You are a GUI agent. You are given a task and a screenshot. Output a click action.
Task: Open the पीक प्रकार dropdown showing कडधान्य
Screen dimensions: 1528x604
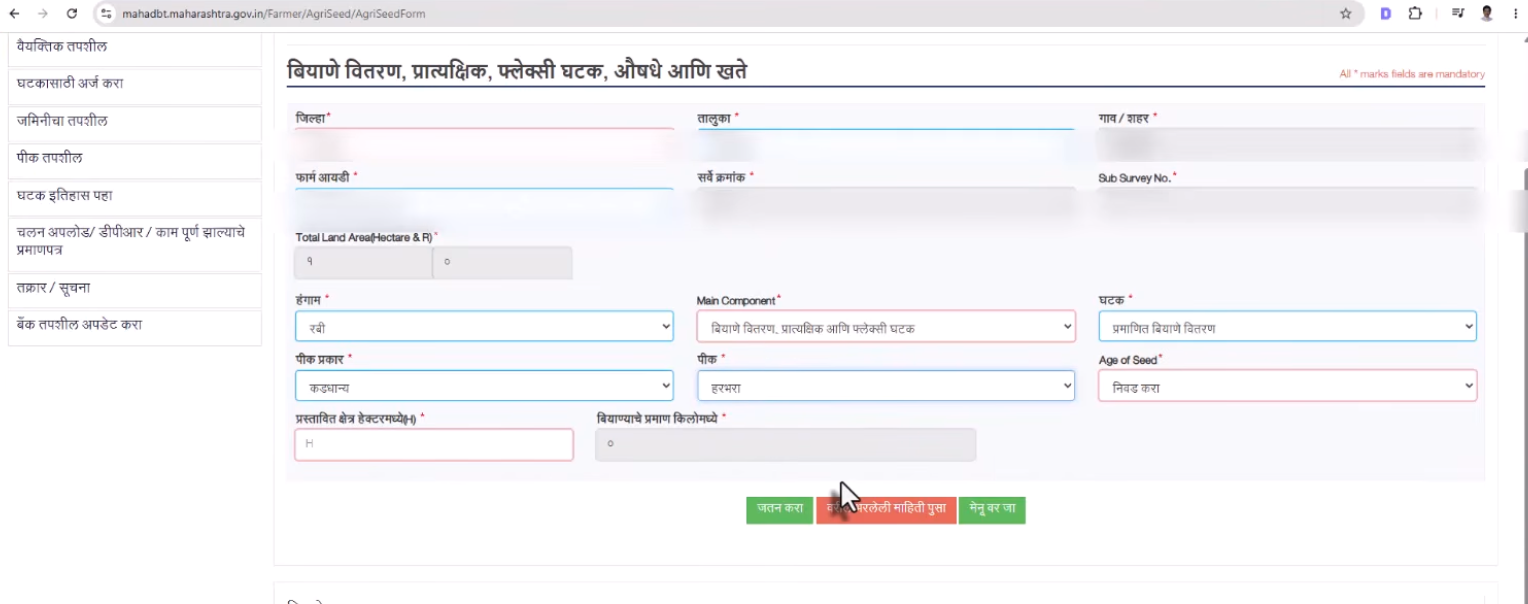click(484, 386)
